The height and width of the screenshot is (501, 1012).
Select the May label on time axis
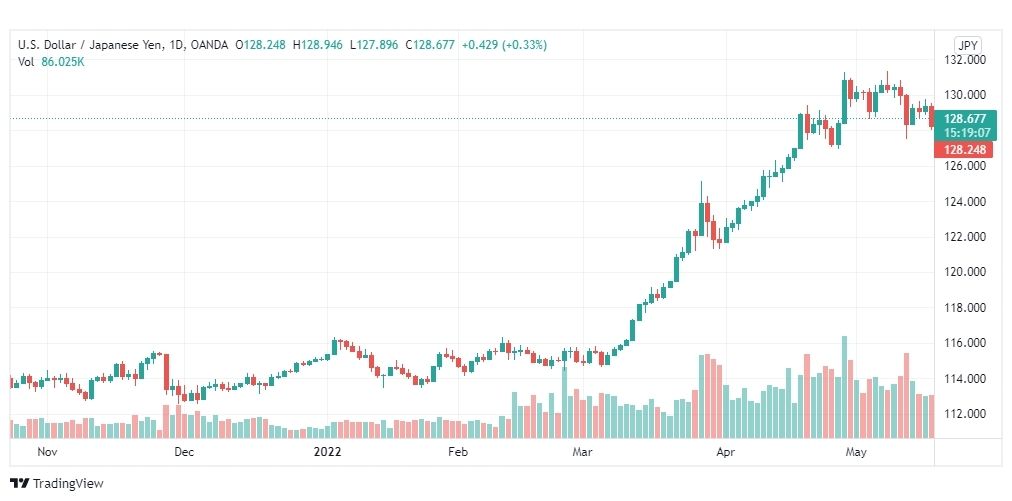(856, 452)
